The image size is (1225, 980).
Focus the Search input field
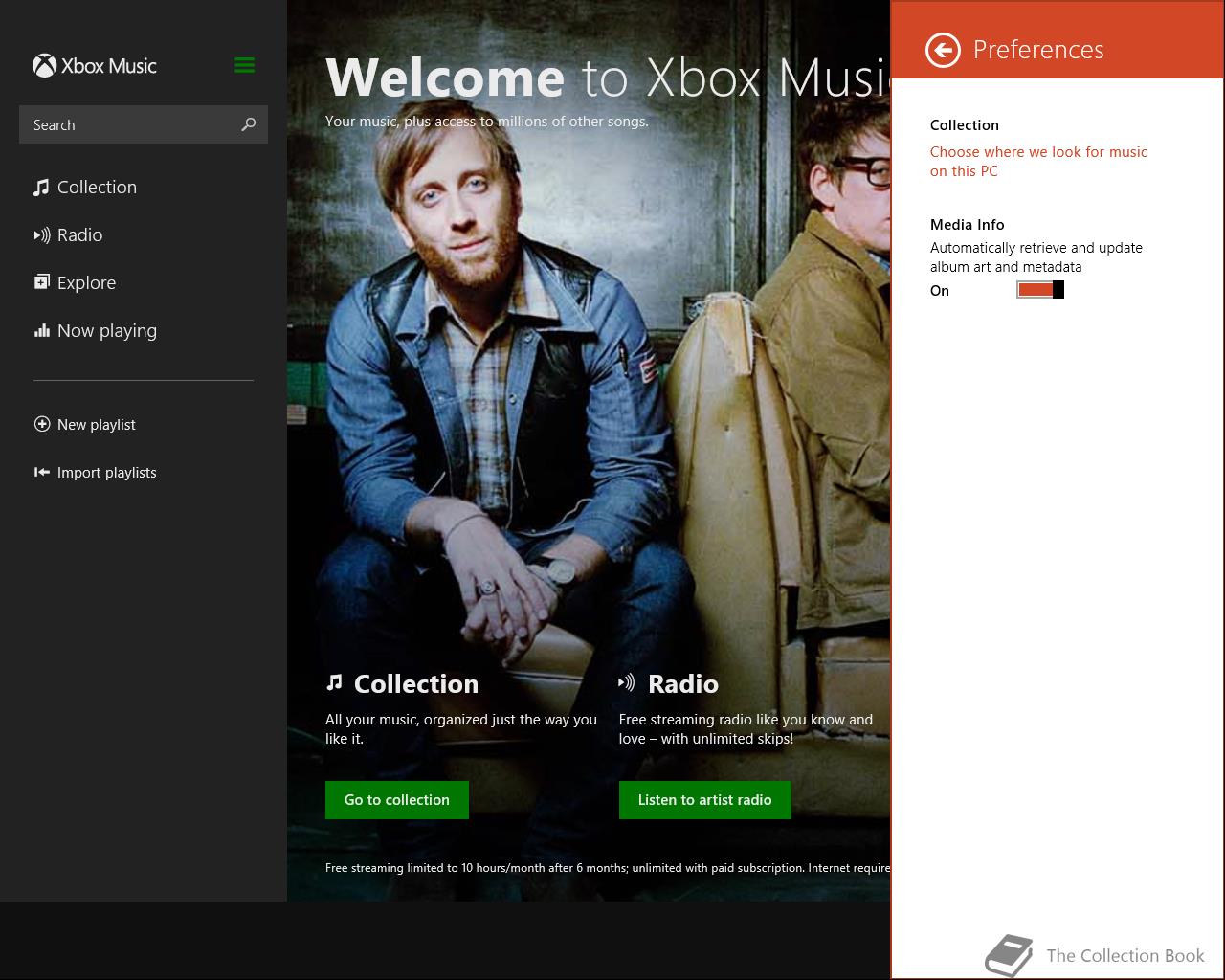tap(144, 124)
